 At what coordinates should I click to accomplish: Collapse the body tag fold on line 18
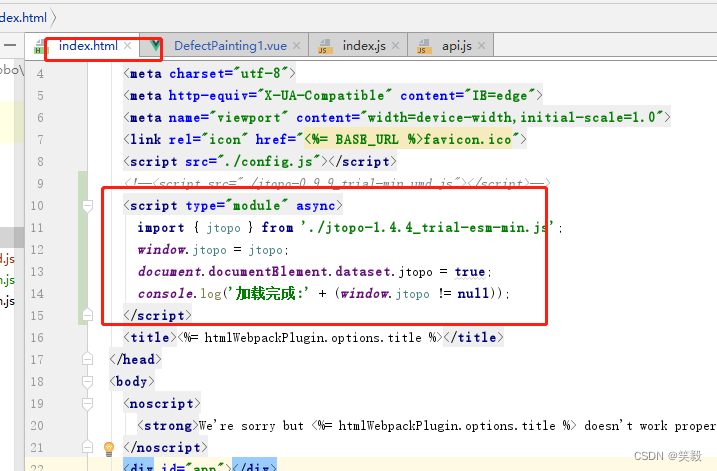tap(88, 381)
